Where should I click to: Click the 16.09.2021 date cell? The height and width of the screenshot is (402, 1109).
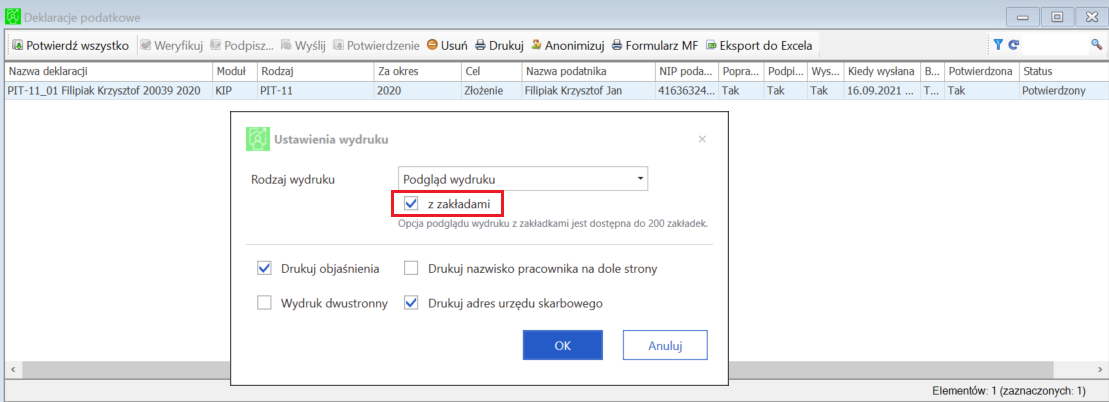click(883, 91)
